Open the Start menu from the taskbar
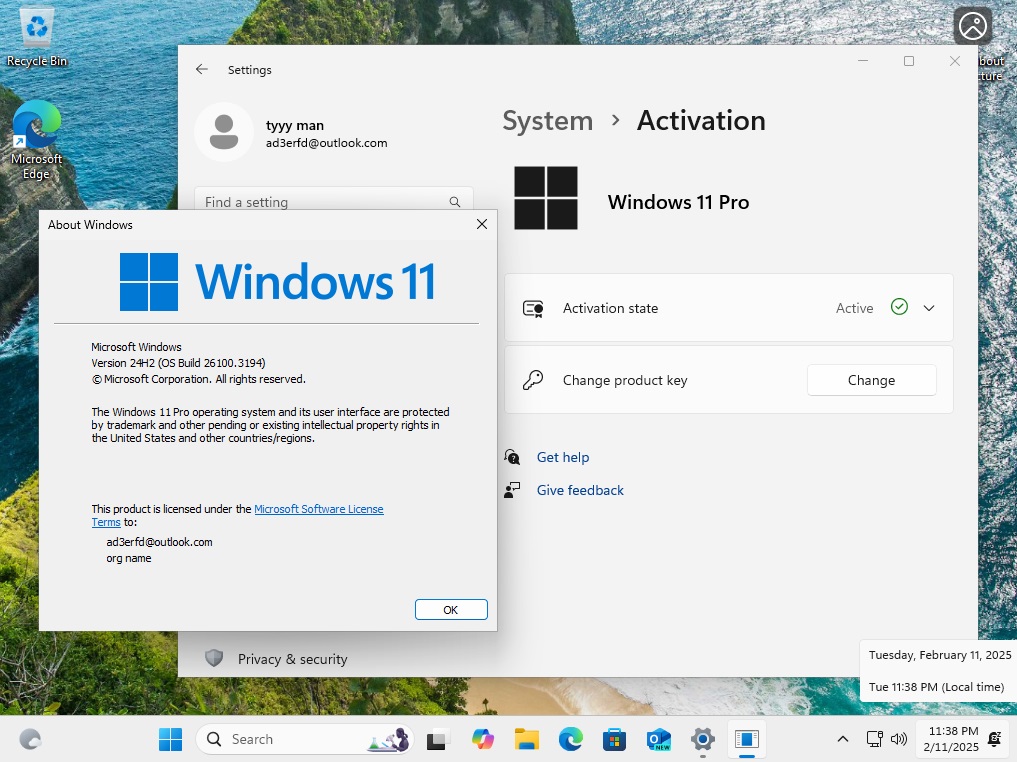1017x762 pixels. (x=171, y=739)
